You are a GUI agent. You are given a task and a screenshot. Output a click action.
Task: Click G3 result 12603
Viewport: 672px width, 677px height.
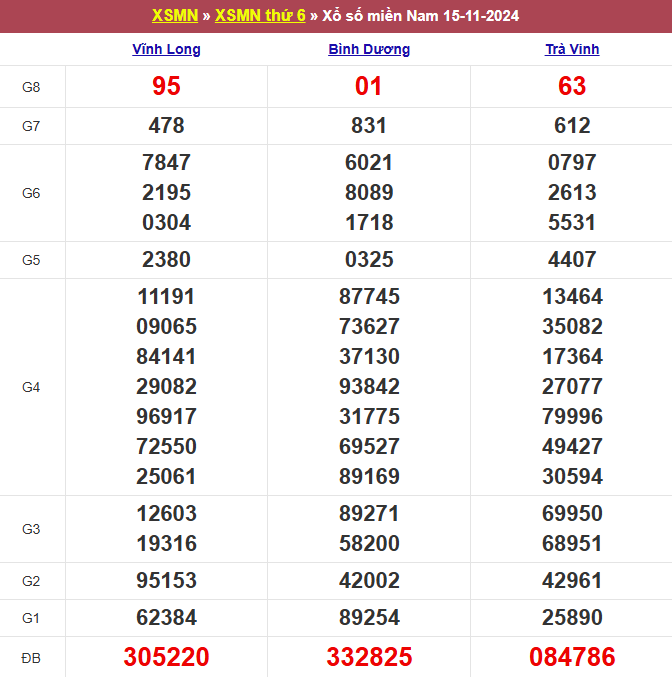point(166,514)
